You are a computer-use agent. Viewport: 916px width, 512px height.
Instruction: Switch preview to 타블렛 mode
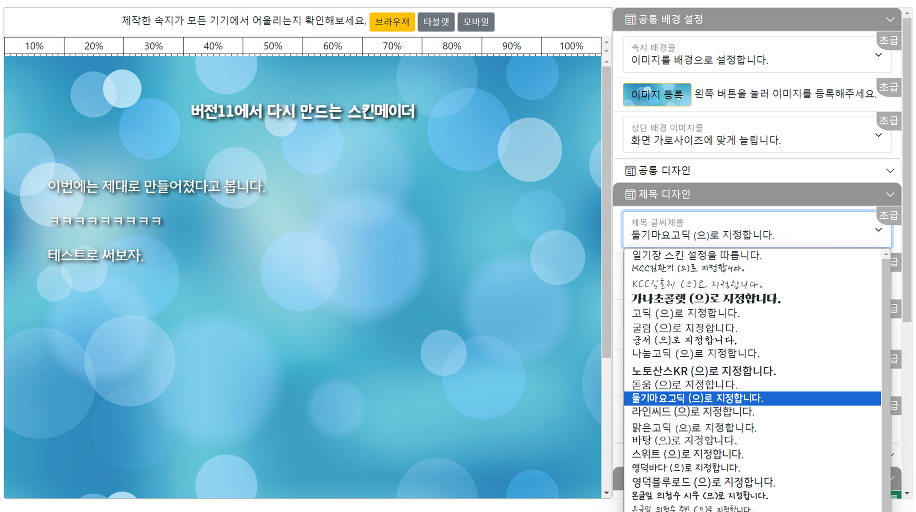(x=437, y=22)
